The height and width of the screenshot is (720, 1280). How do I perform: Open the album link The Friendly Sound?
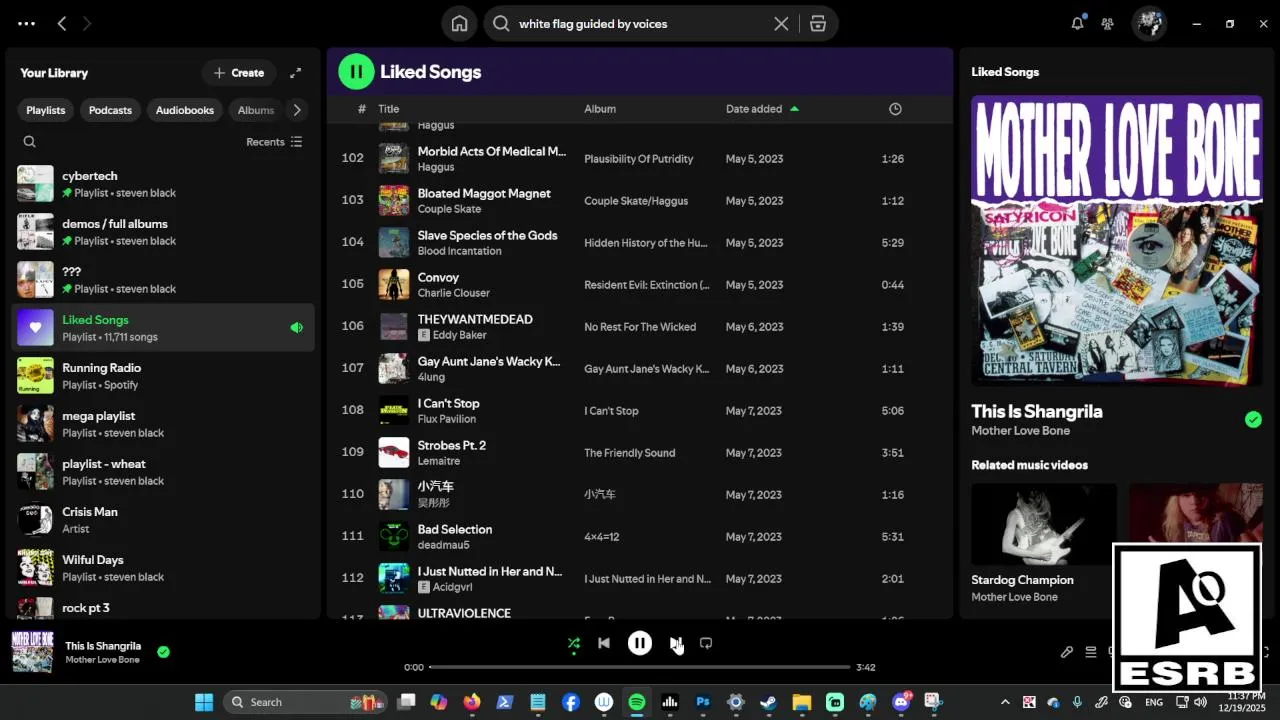(x=629, y=453)
